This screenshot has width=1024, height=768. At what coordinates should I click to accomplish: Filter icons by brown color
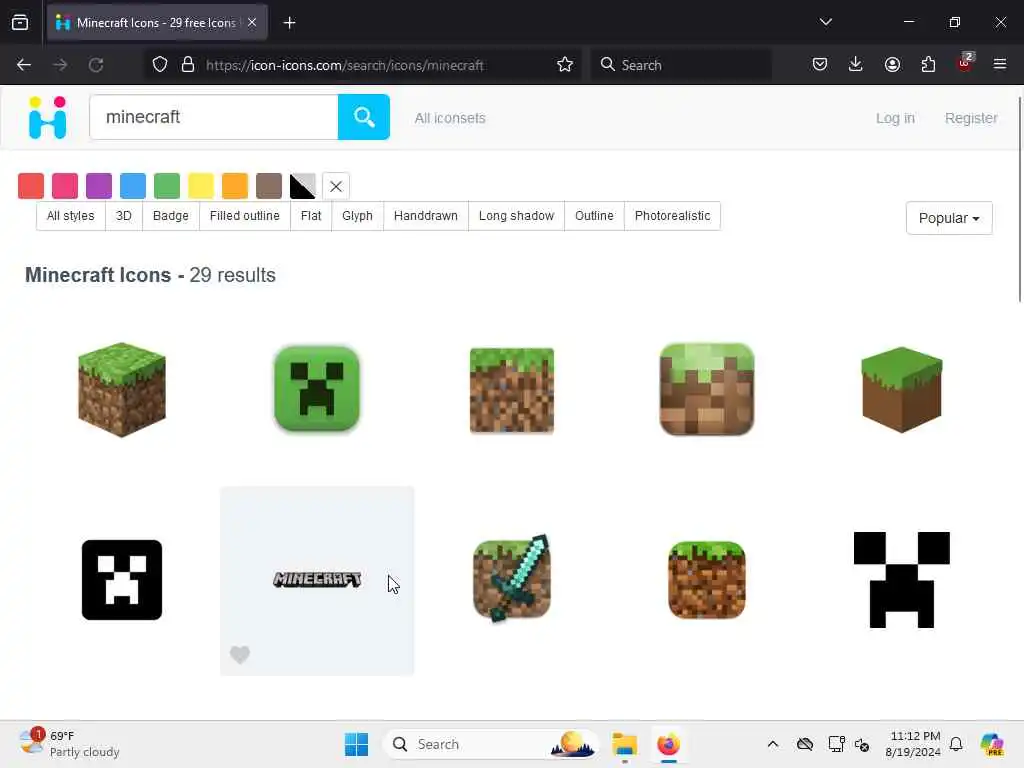coord(268,186)
